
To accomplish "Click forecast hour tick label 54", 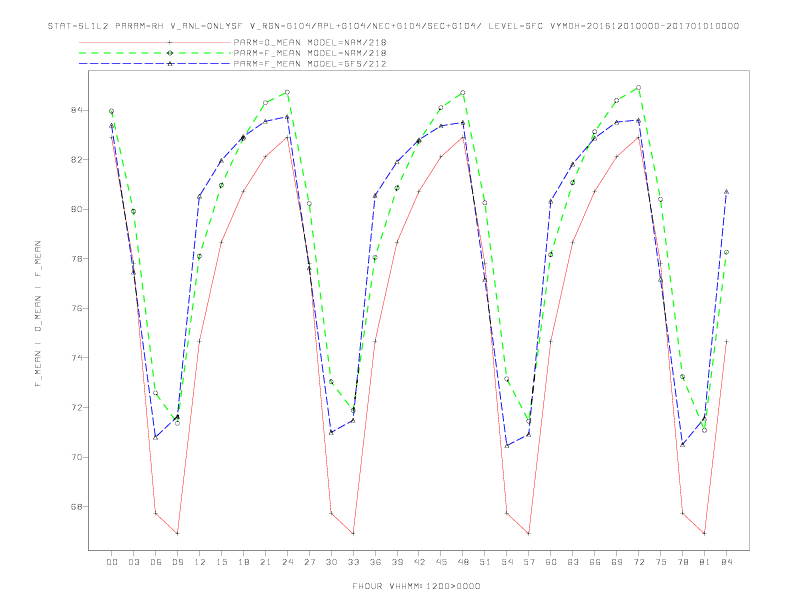I will coord(507,562).
